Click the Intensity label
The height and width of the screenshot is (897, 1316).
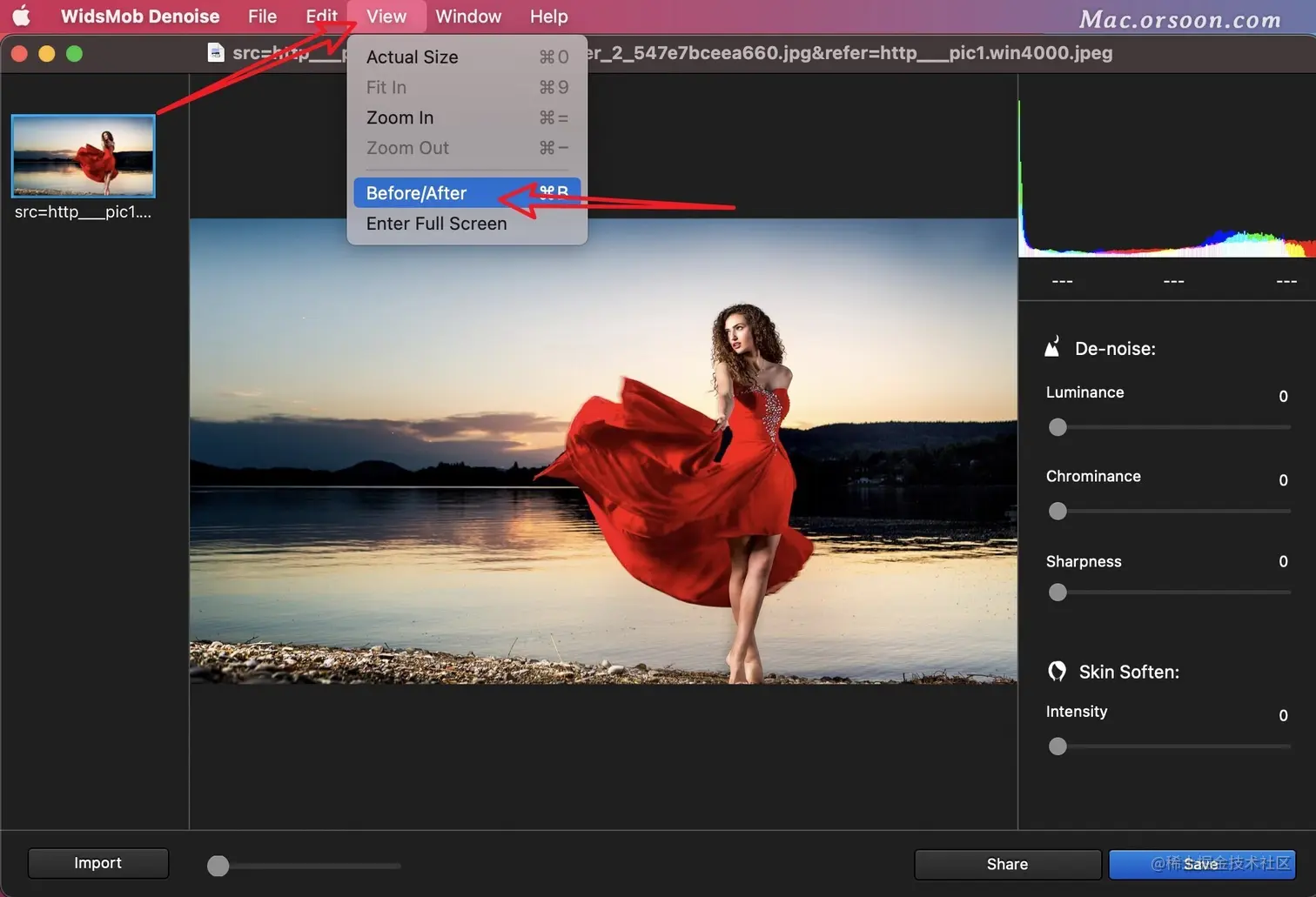tap(1077, 712)
